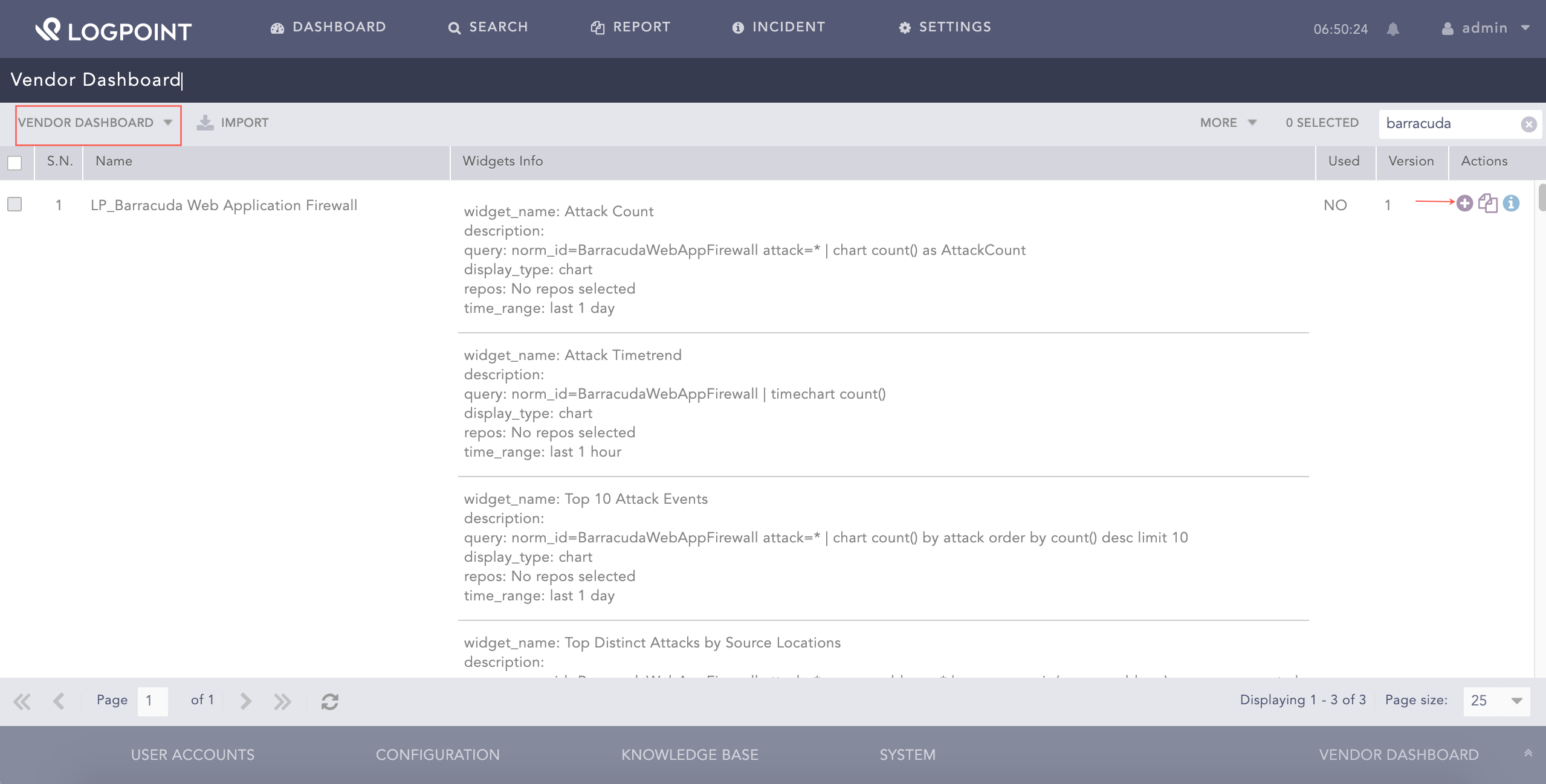Image resolution: width=1546 pixels, height=784 pixels.
Task: Click the Logpoint logo
Action: coord(113,30)
